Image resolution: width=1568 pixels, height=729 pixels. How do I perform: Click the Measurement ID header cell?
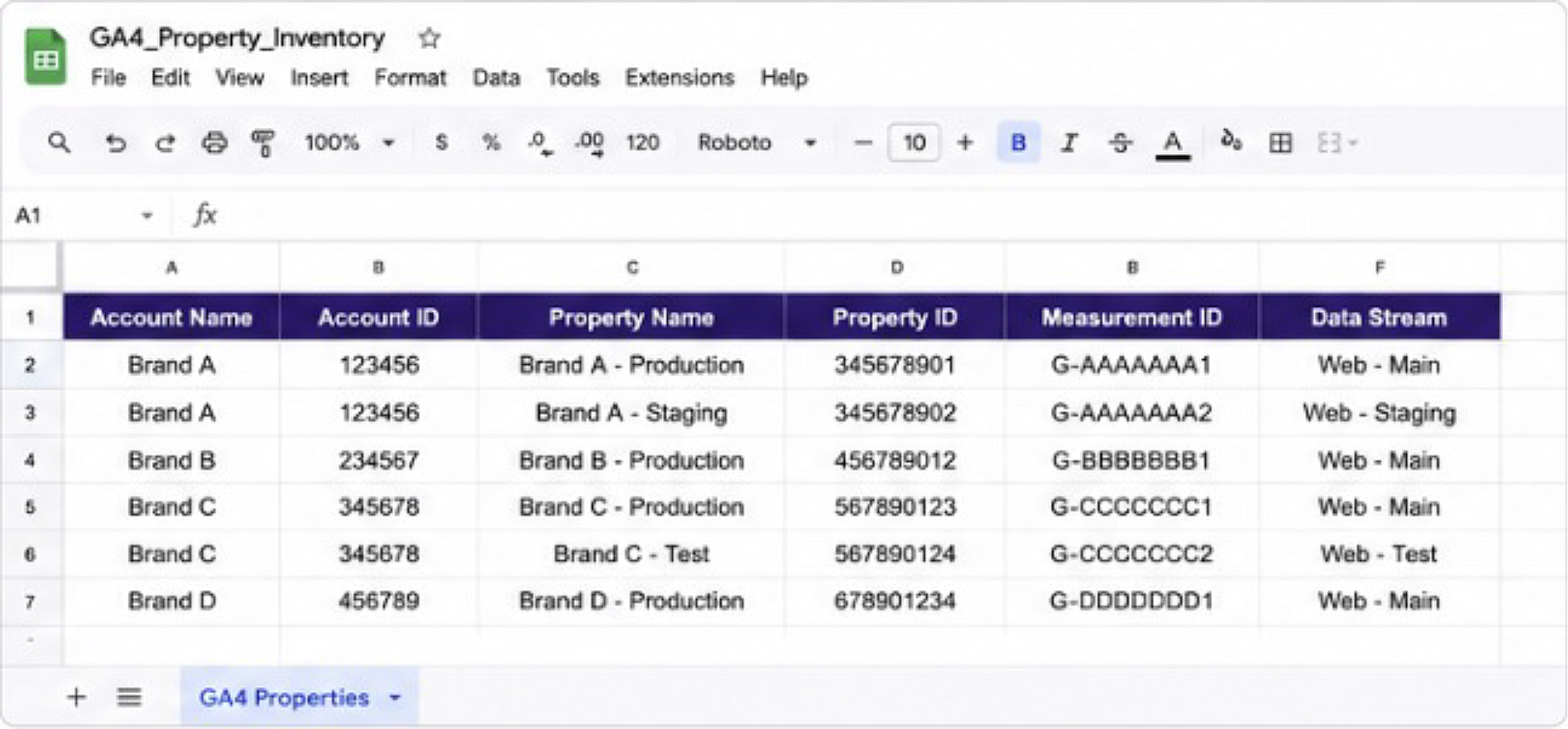(x=1132, y=317)
